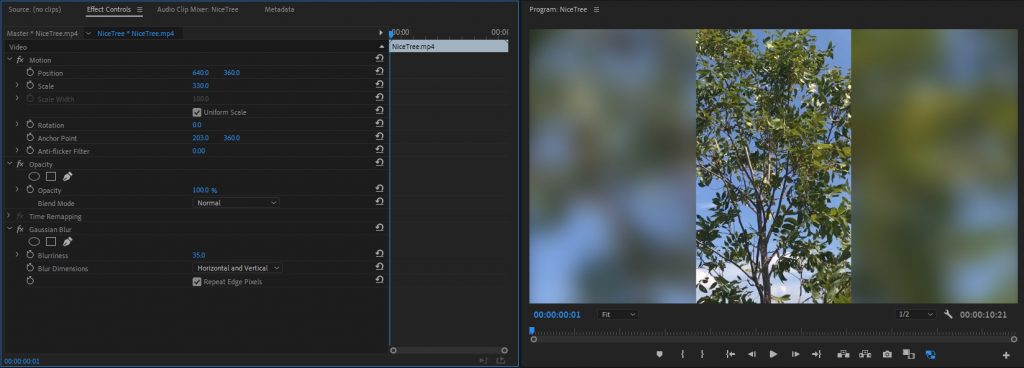Toggle Position animation stopwatch
Viewport: 1024px width, 368px height.
30,72
